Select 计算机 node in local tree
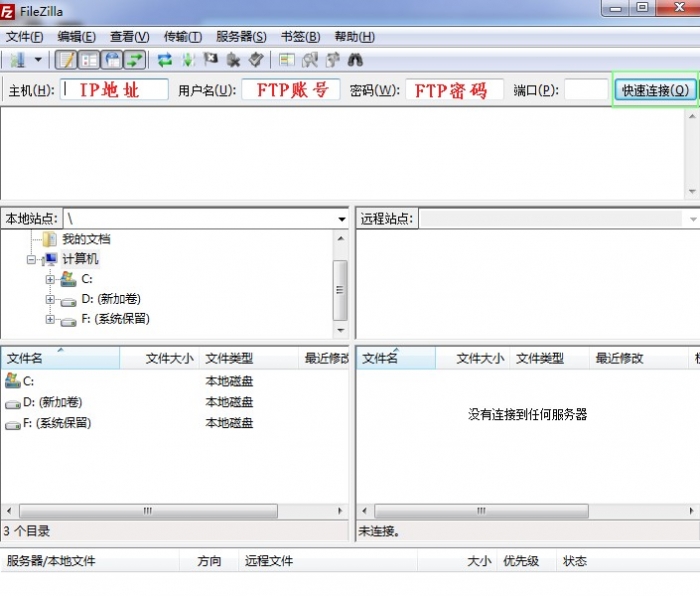Viewport: 700px width, 596px height. coord(80,259)
